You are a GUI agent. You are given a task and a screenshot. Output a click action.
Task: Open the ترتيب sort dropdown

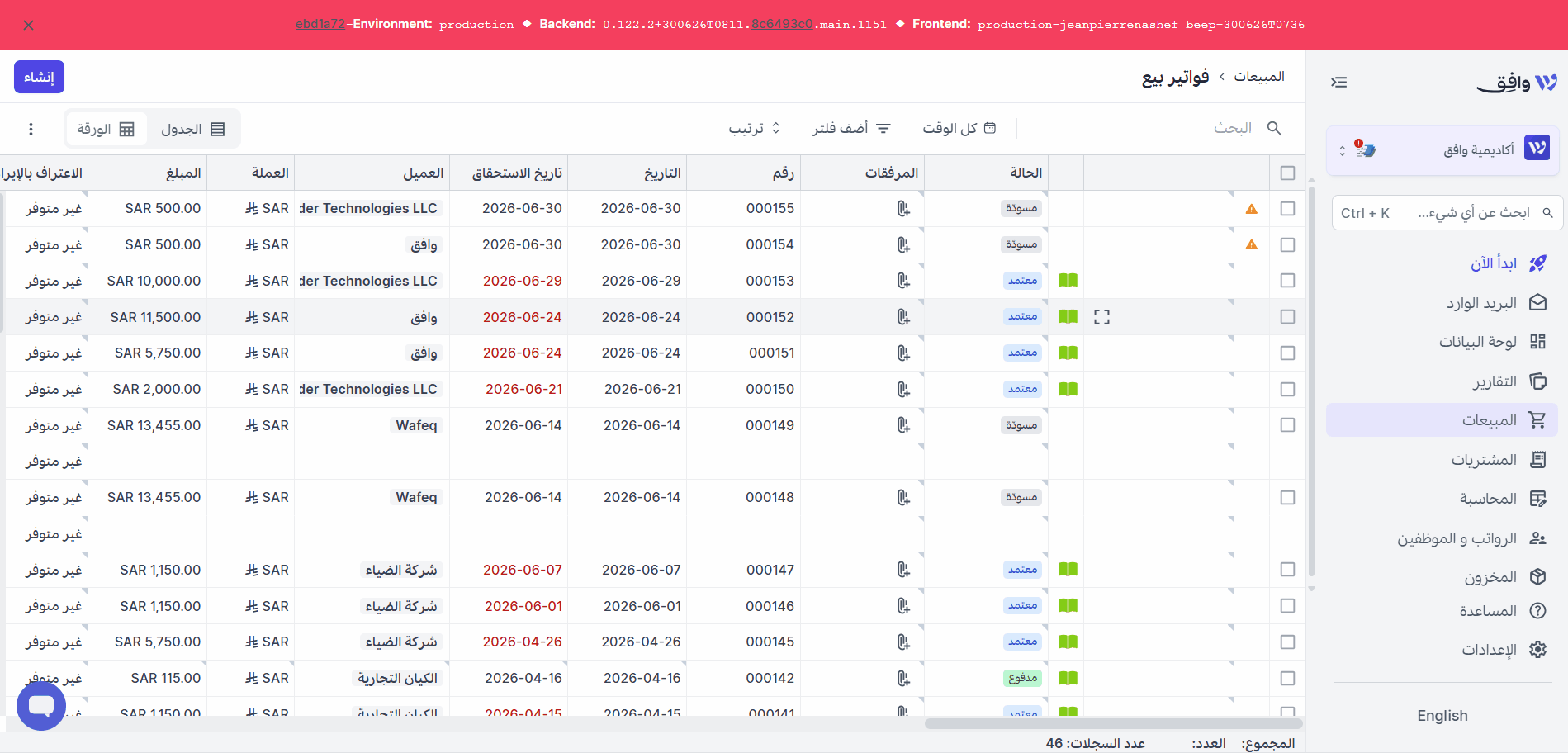[x=754, y=128]
